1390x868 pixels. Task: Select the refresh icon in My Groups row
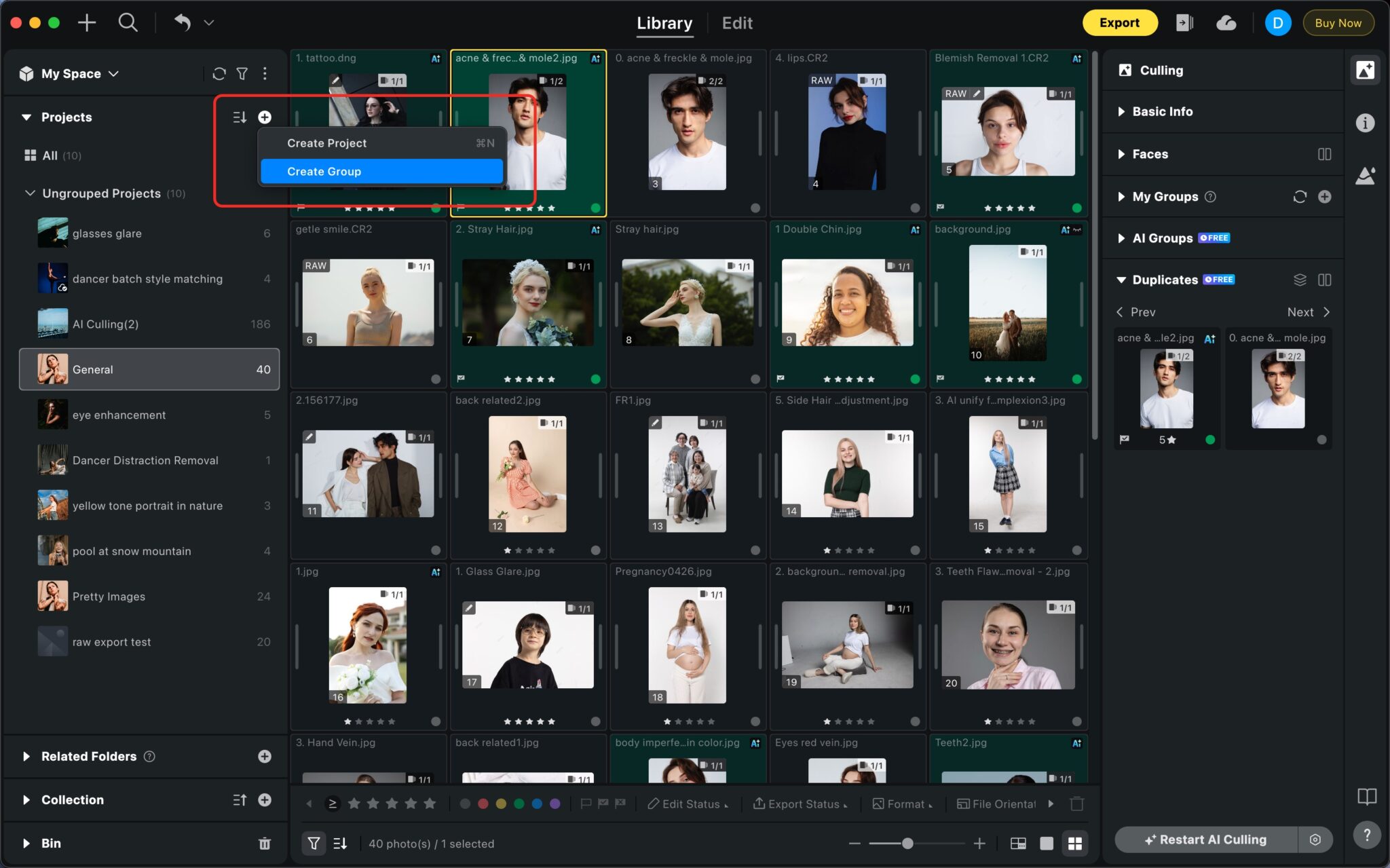[1299, 196]
